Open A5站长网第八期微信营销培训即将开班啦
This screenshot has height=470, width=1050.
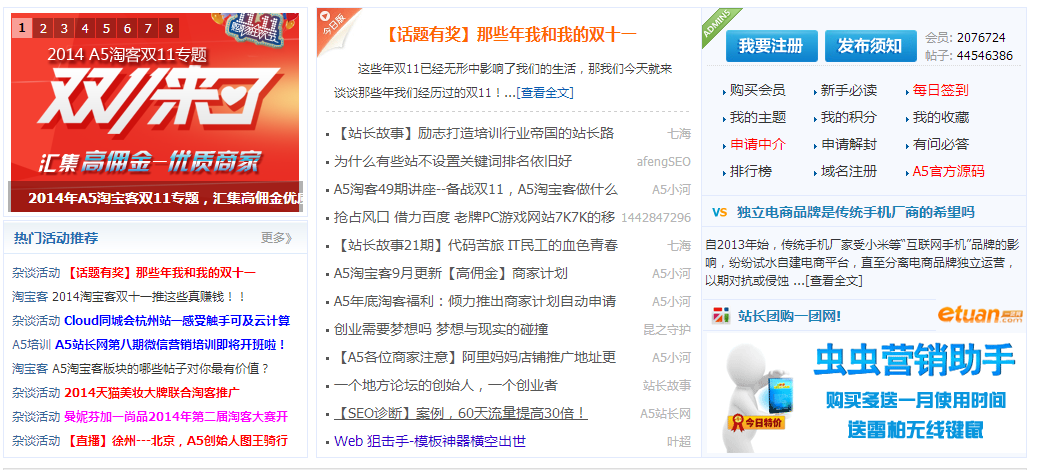point(171,345)
